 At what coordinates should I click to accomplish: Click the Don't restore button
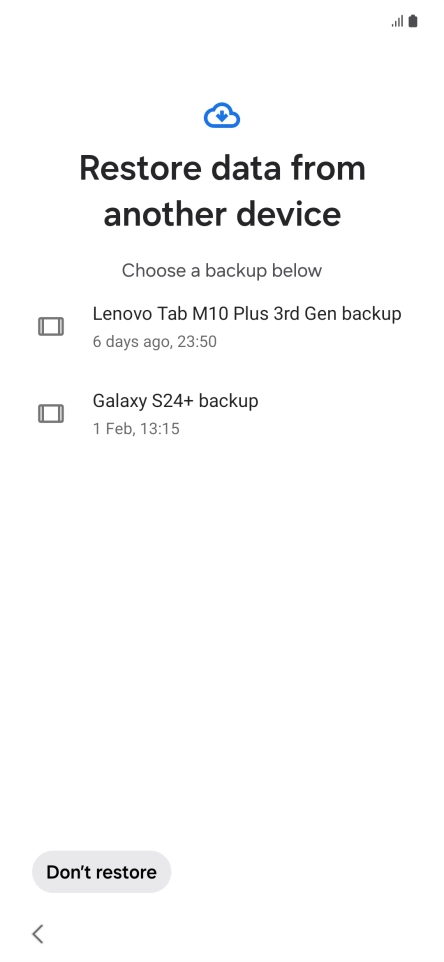tap(101, 872)
